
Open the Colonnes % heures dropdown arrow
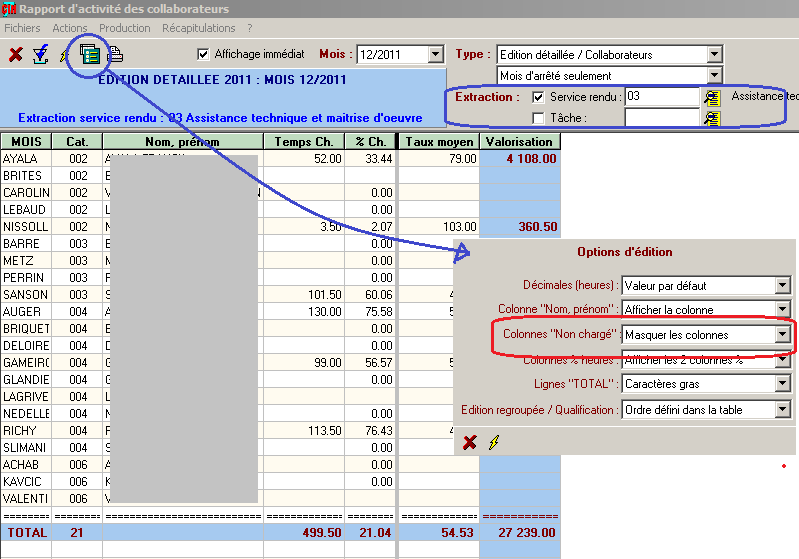click(783, 361)
